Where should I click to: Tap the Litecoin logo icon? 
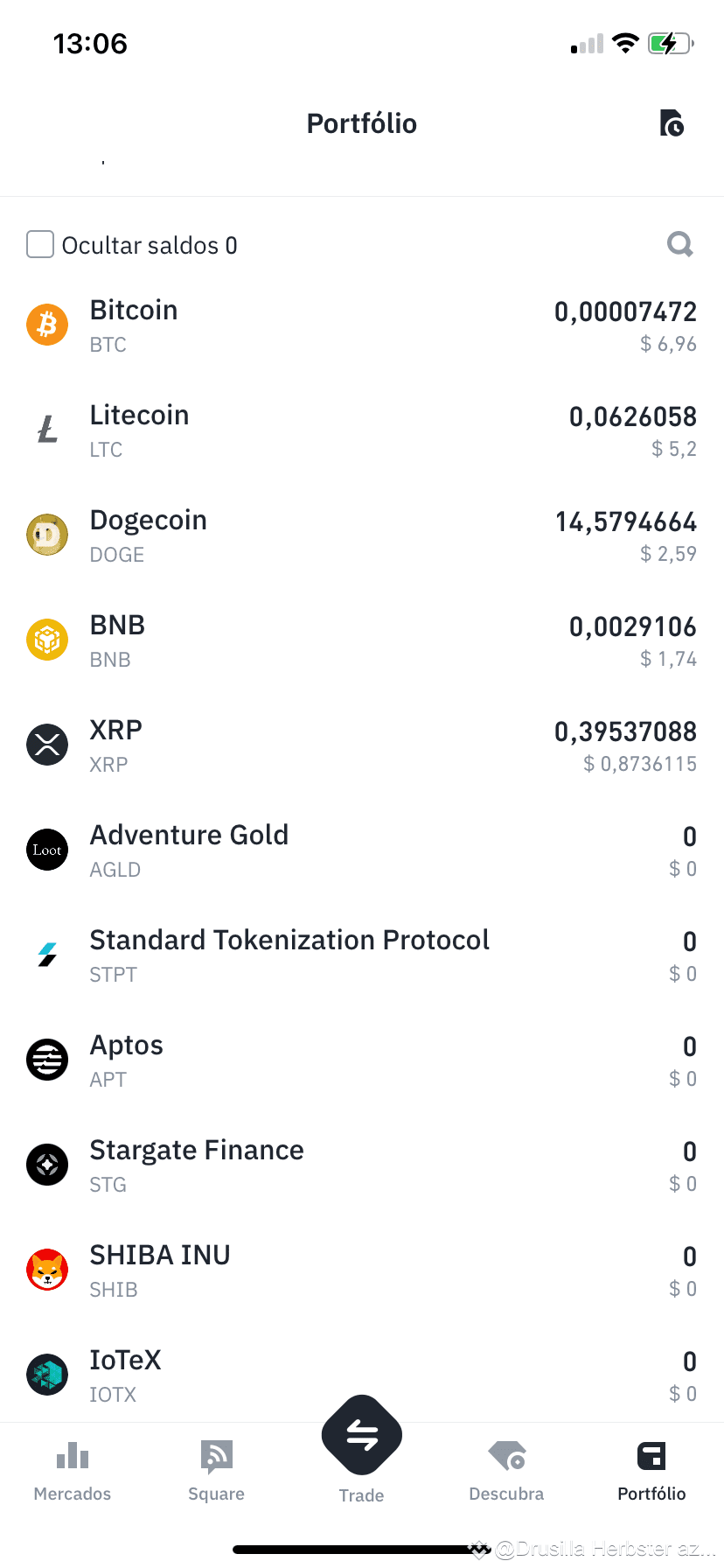(47, 430)
